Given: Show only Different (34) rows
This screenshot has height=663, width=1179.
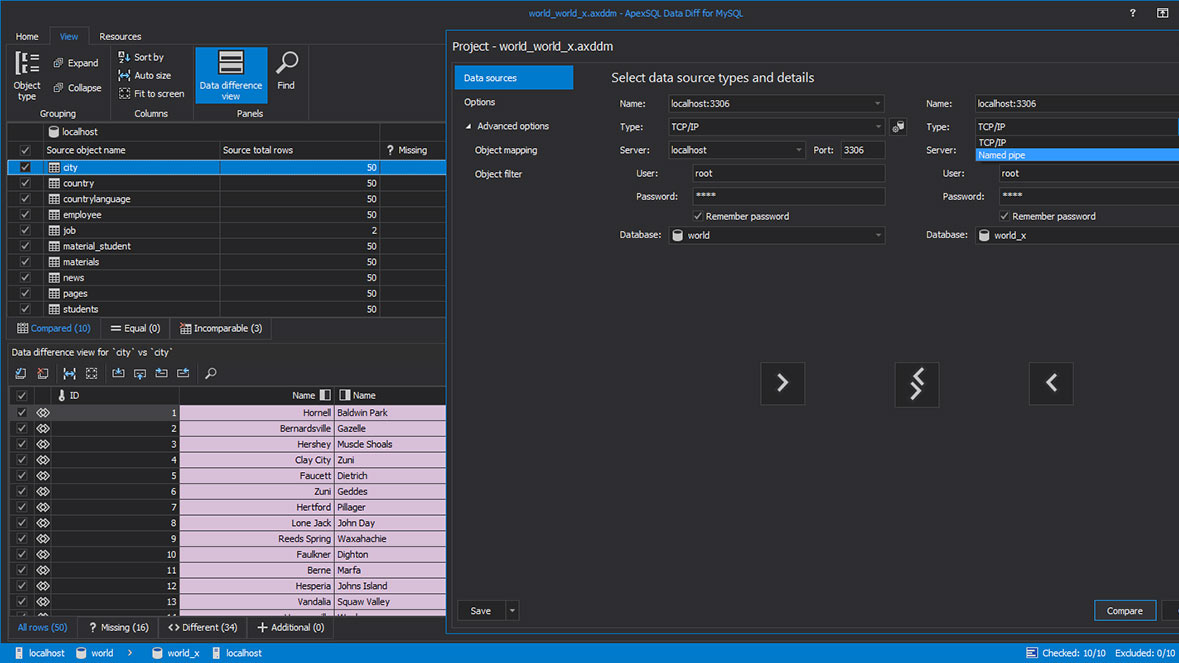Looking at the screenshot, I should point(202,627).
